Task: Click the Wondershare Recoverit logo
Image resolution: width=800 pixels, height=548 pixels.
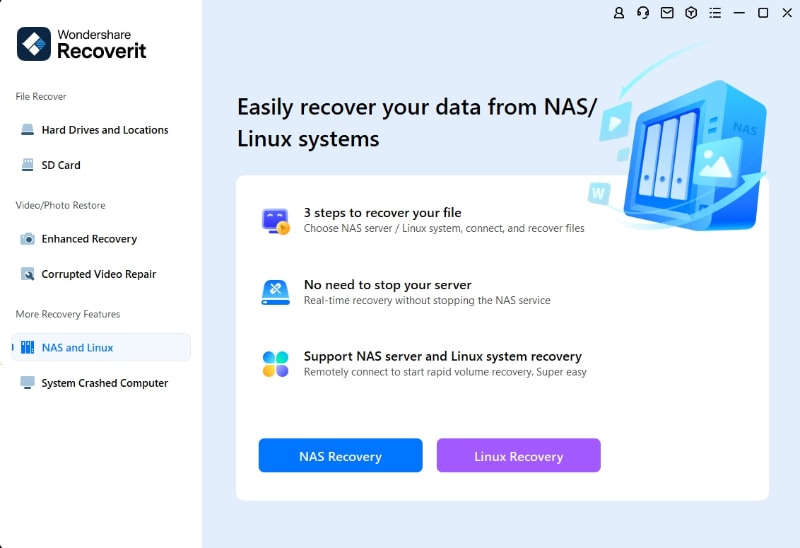Action: pos(82,43)
